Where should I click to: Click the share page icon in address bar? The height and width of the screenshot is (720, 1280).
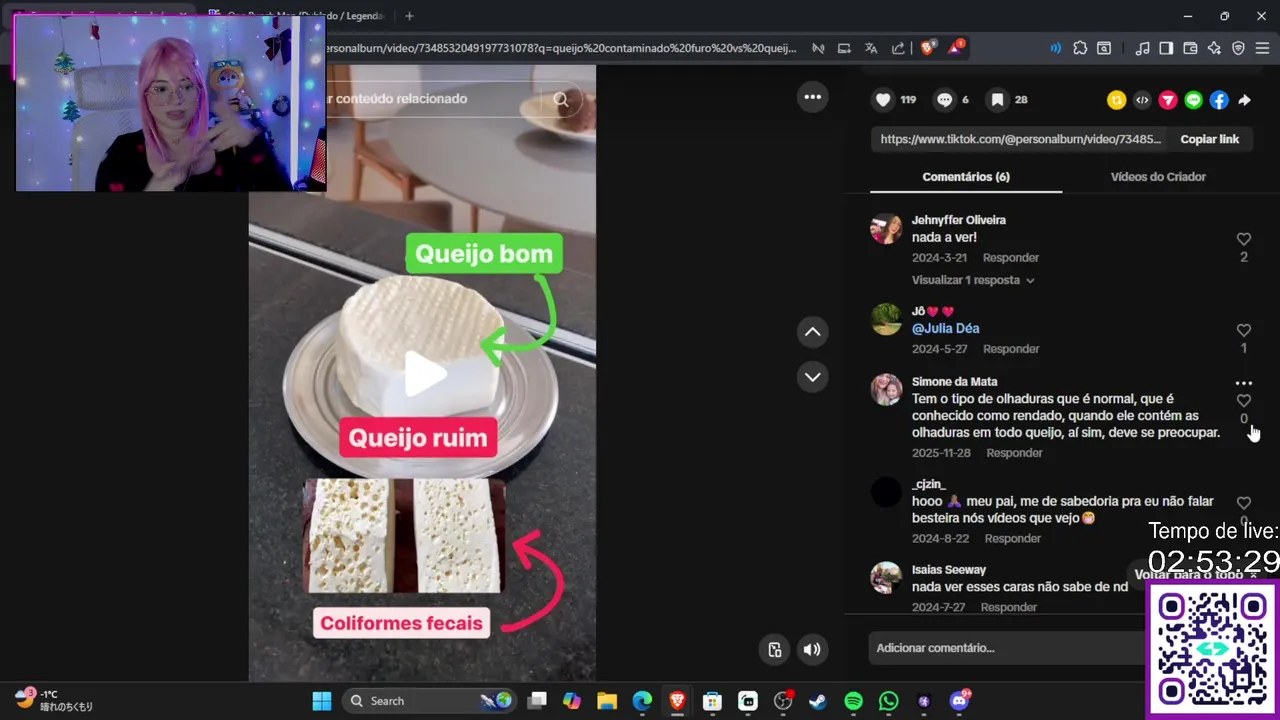pos(898,48)
